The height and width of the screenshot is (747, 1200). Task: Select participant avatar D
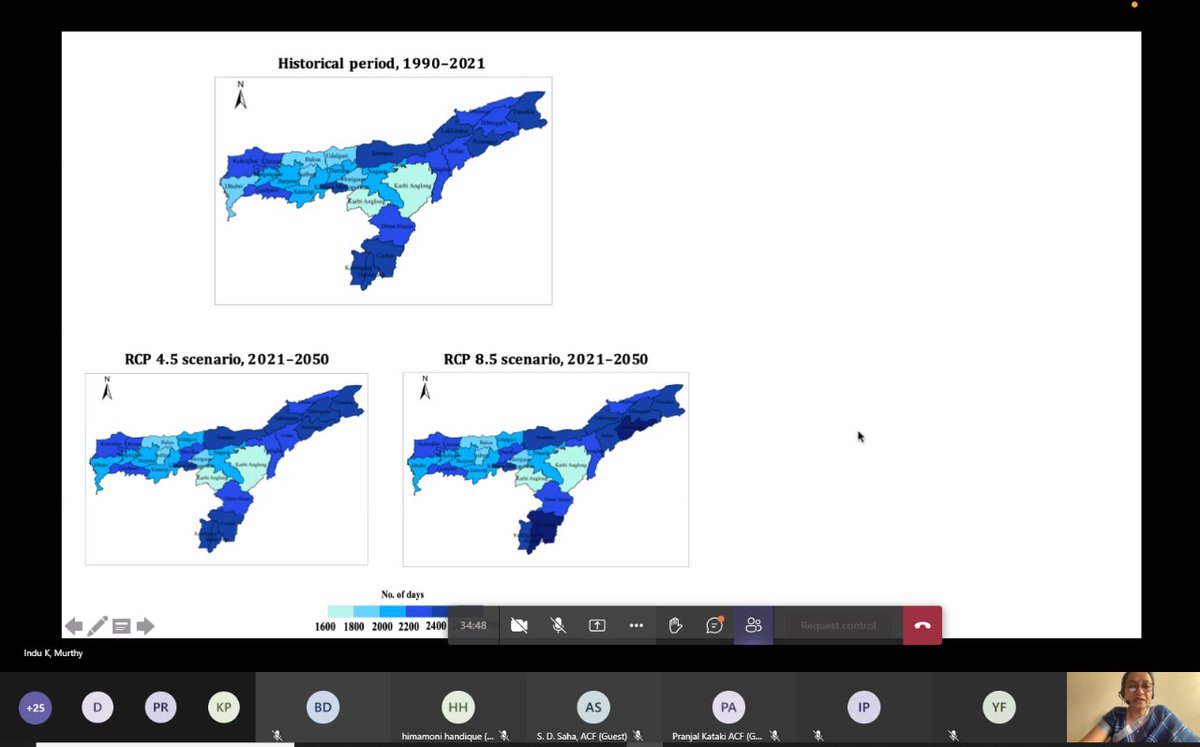click(98, 708)
